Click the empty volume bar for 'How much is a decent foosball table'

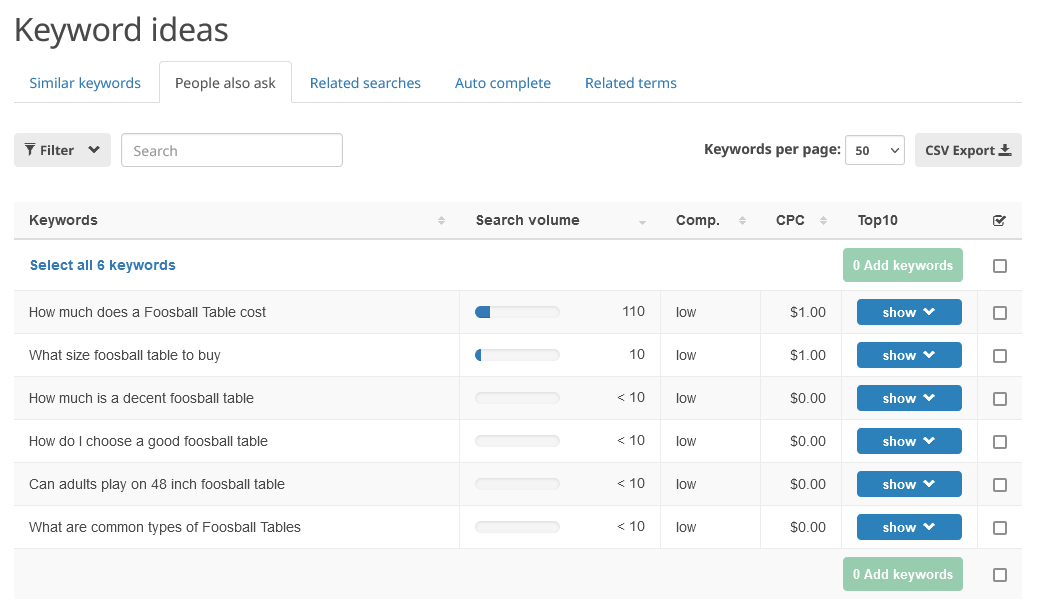517,398
